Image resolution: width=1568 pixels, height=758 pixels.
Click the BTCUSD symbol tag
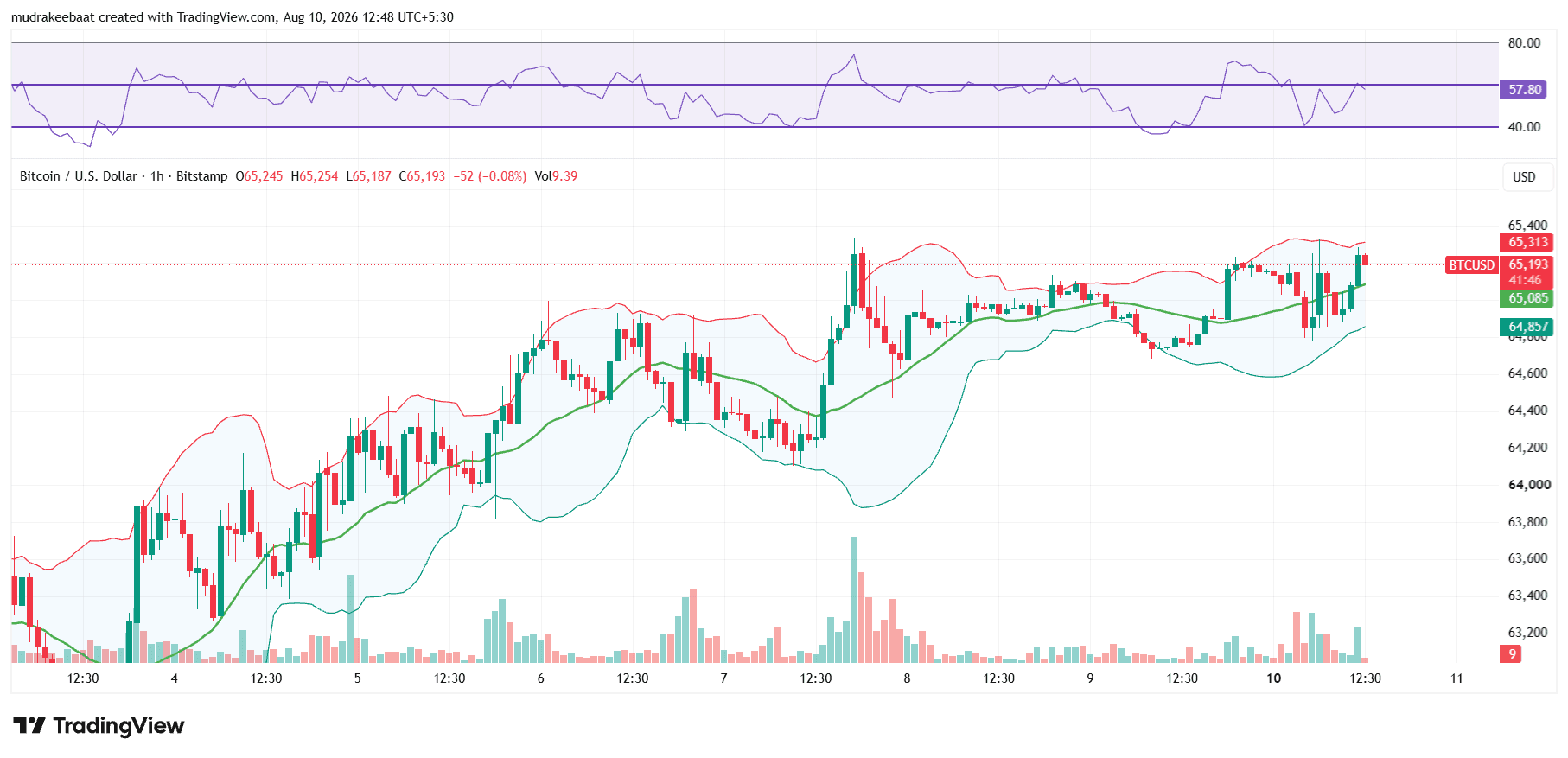click(1471, 265)
